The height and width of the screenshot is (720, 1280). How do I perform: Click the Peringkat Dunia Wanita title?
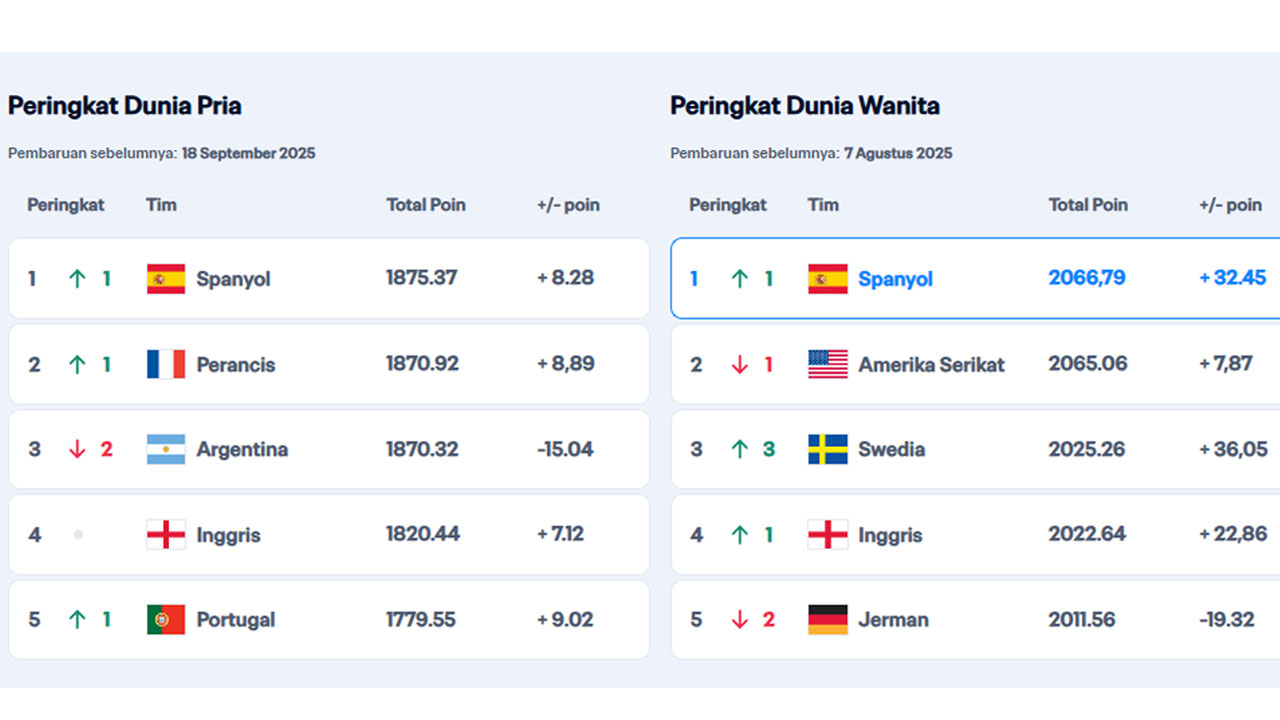click(804, 105)
